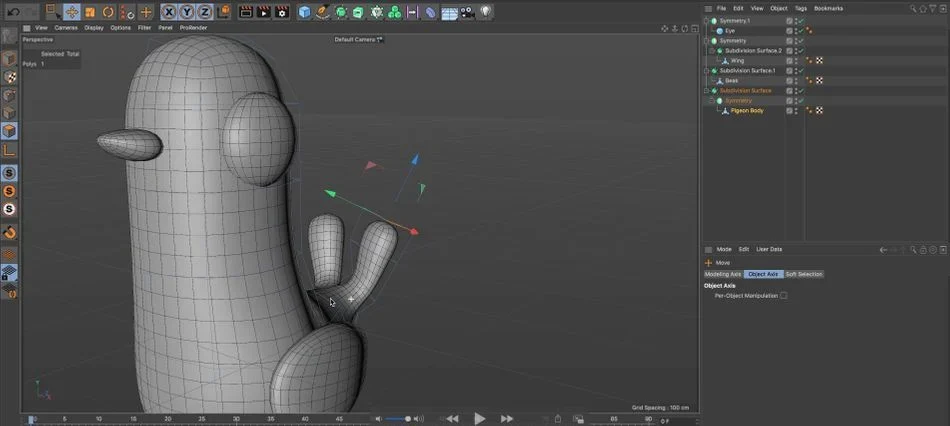The width and height of the screenshot is (950, 426).
Task: Open the Subdivision Surface generators icon
Action: click(x=341, y=12)
